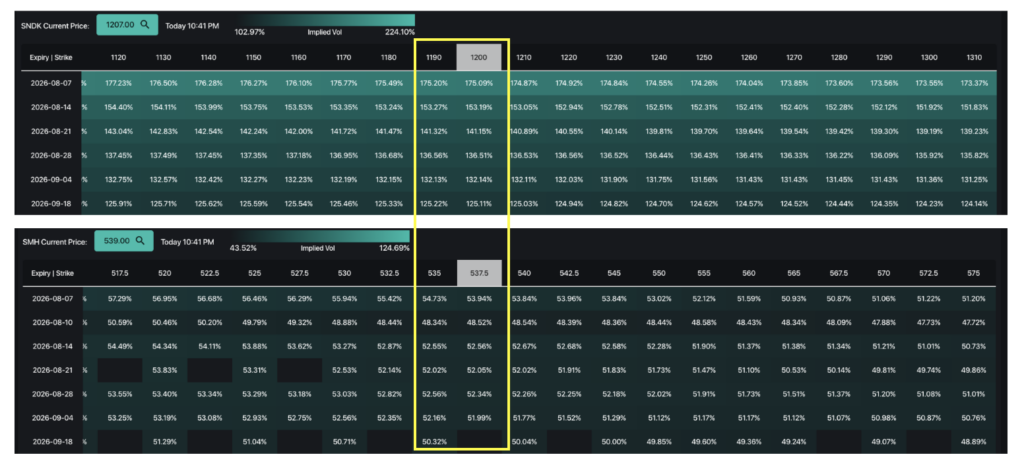Click the 53.55% implied vol cell
Screen dimensions: 1024x467
coord(118,394)
